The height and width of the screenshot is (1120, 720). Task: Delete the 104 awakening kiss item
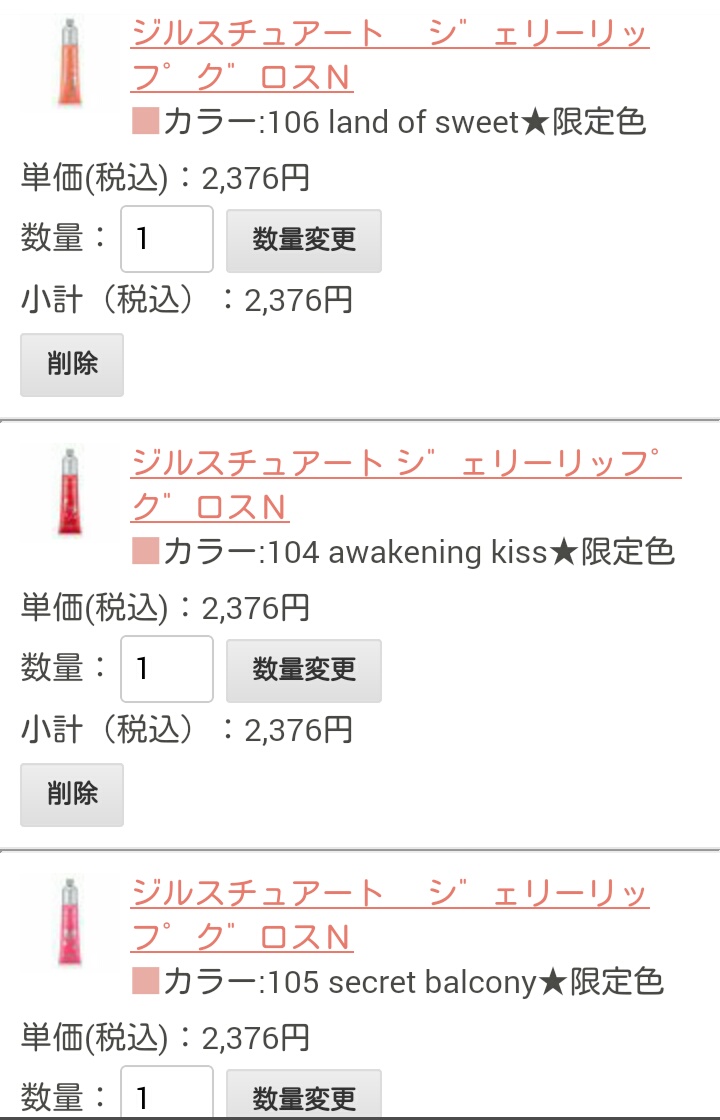point(71,794)
